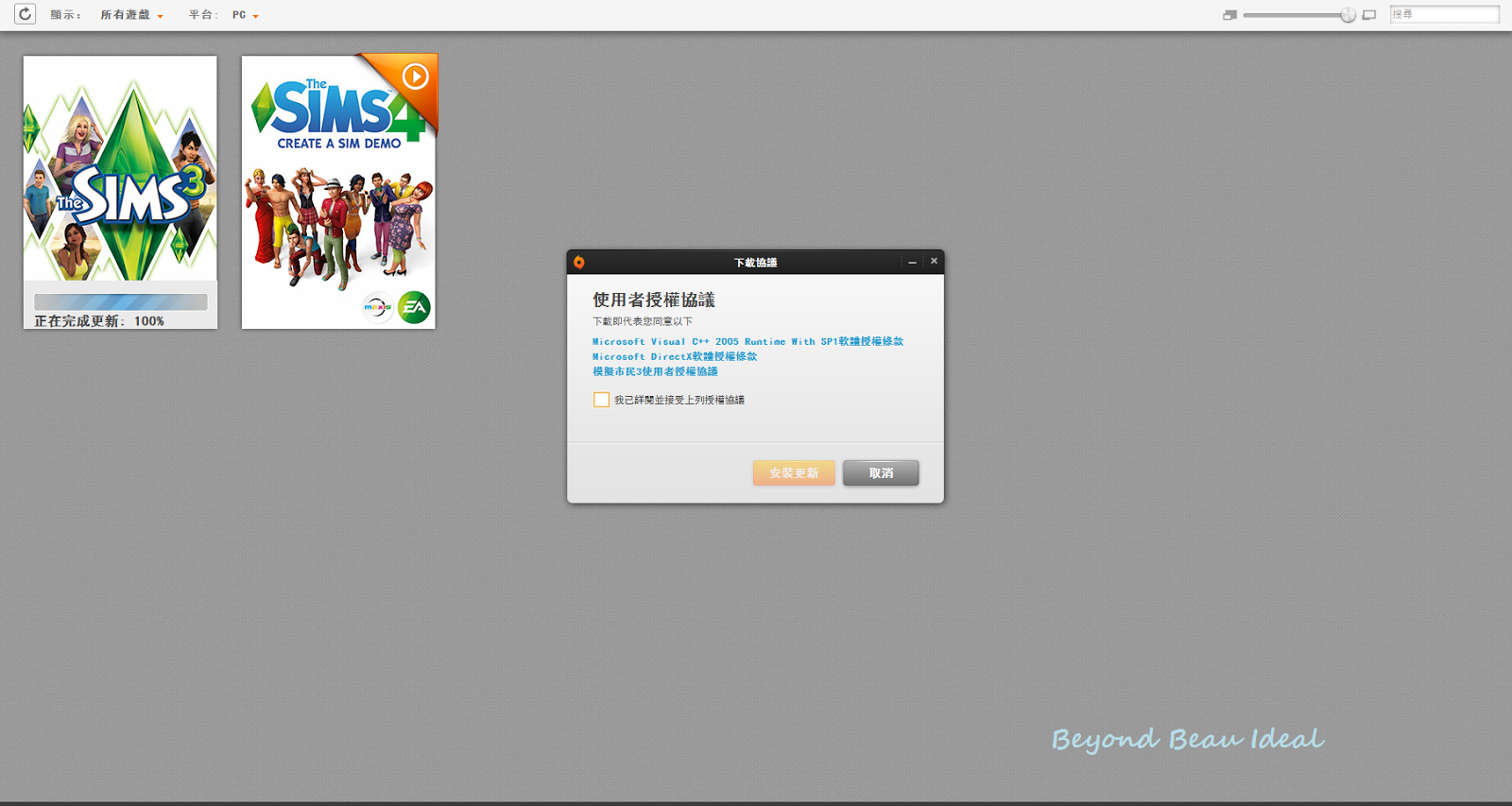Select The Sims 4 Create A Sim Demo tile
This screenshot has height=806, width=1512.
(338, 192)
